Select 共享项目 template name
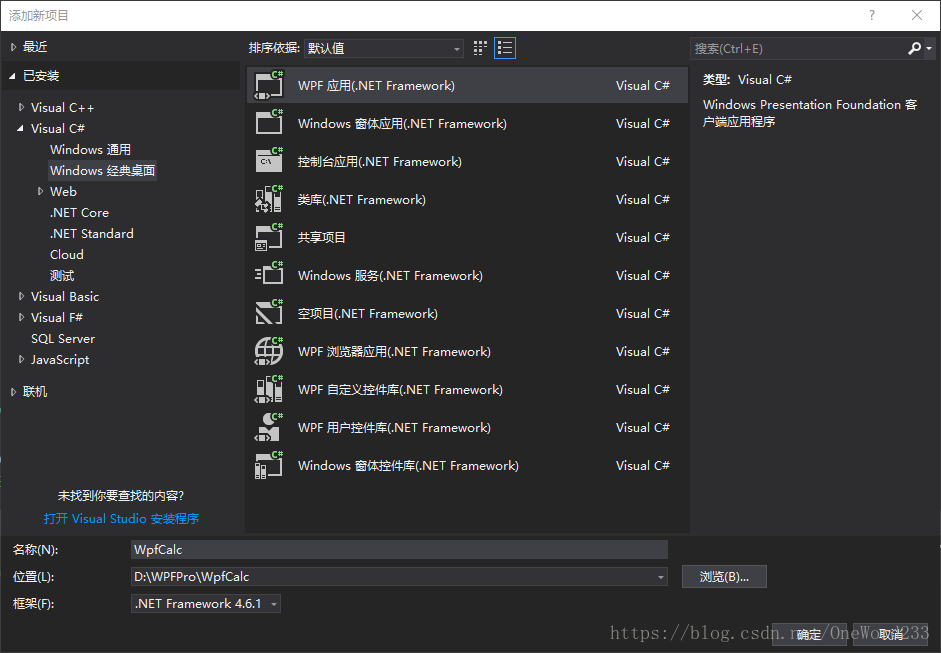The image size is (941, 653). click(x=322, y=237)
